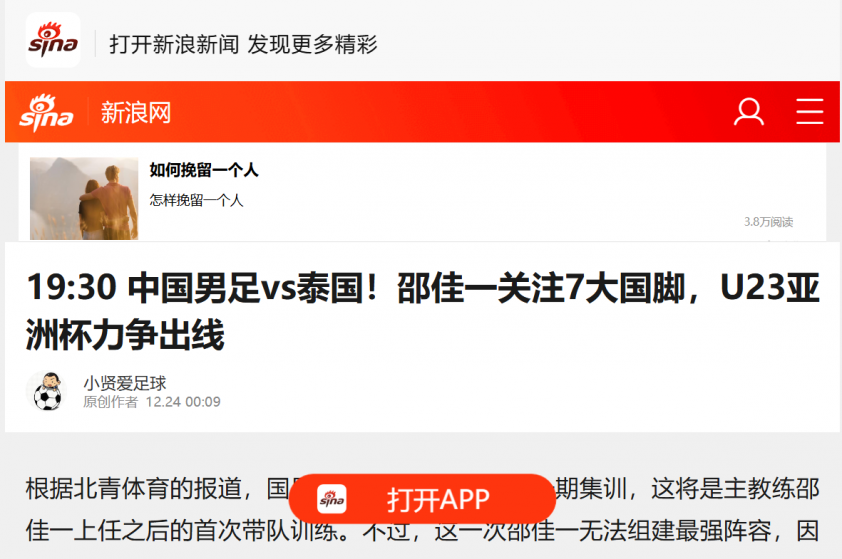The height and width of the screenshot is (559, 842).
Task: Click the 原创作者 label
Action: click(x=110, y=402)
